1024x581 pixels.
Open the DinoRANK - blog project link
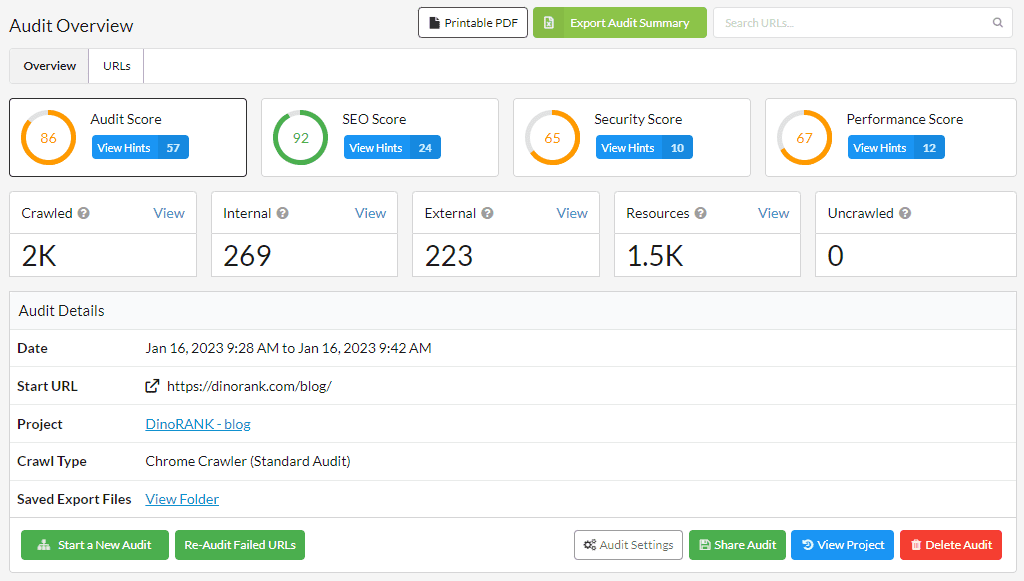pyautogui.click(x=198, y=424)
